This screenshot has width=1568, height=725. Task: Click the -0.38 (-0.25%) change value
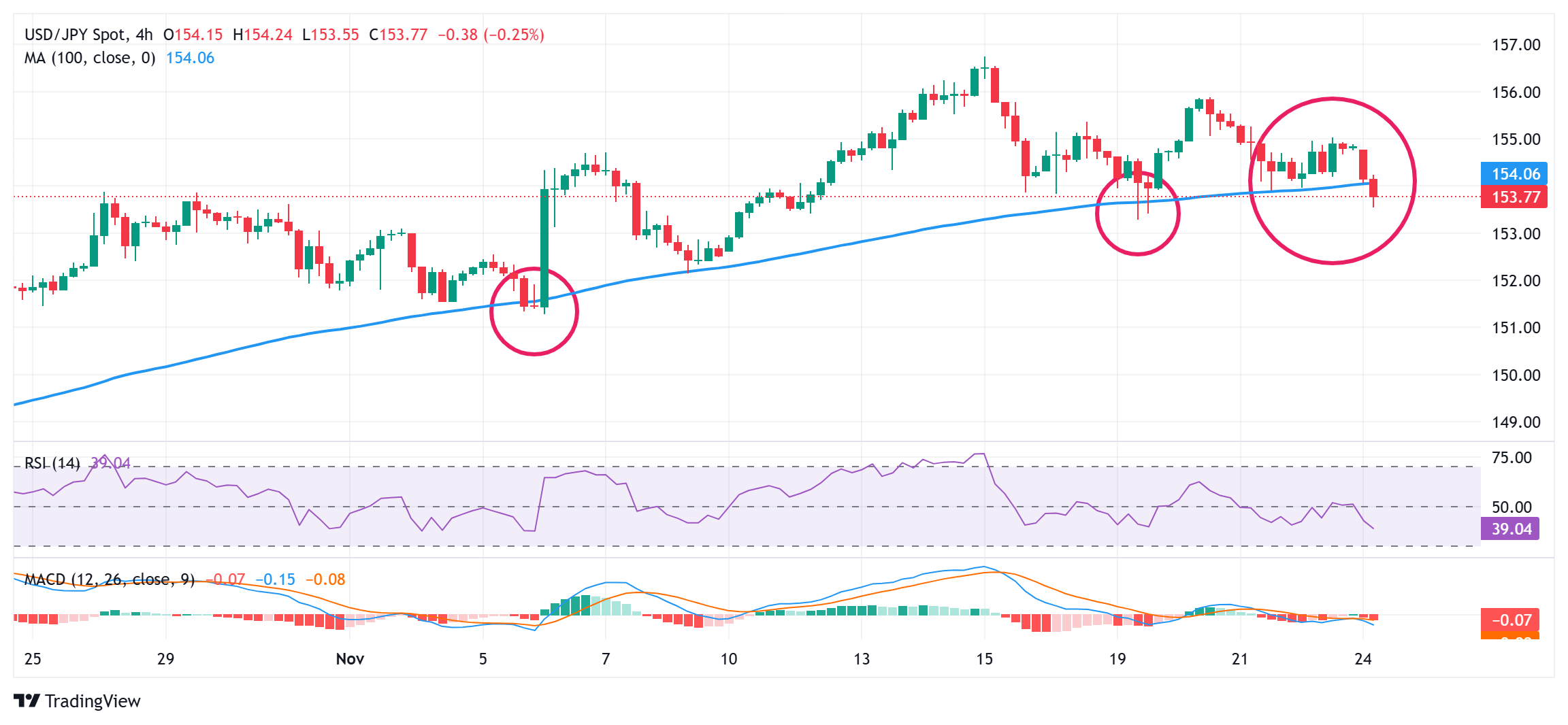click(x=490, y=35)
